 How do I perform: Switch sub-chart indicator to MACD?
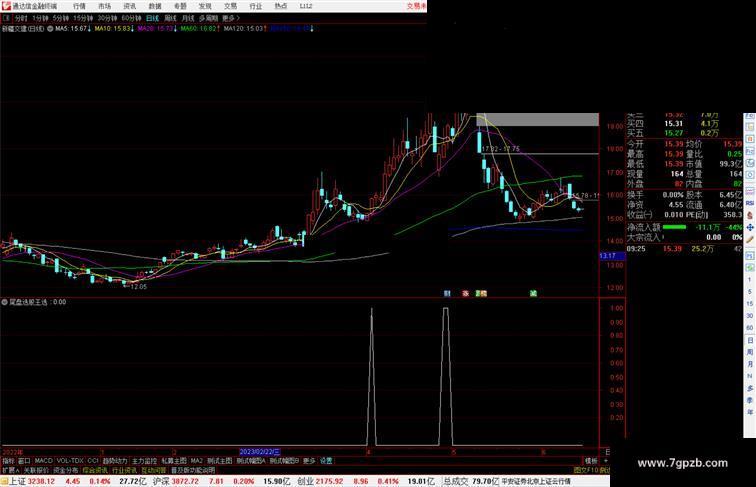point(43,461)
